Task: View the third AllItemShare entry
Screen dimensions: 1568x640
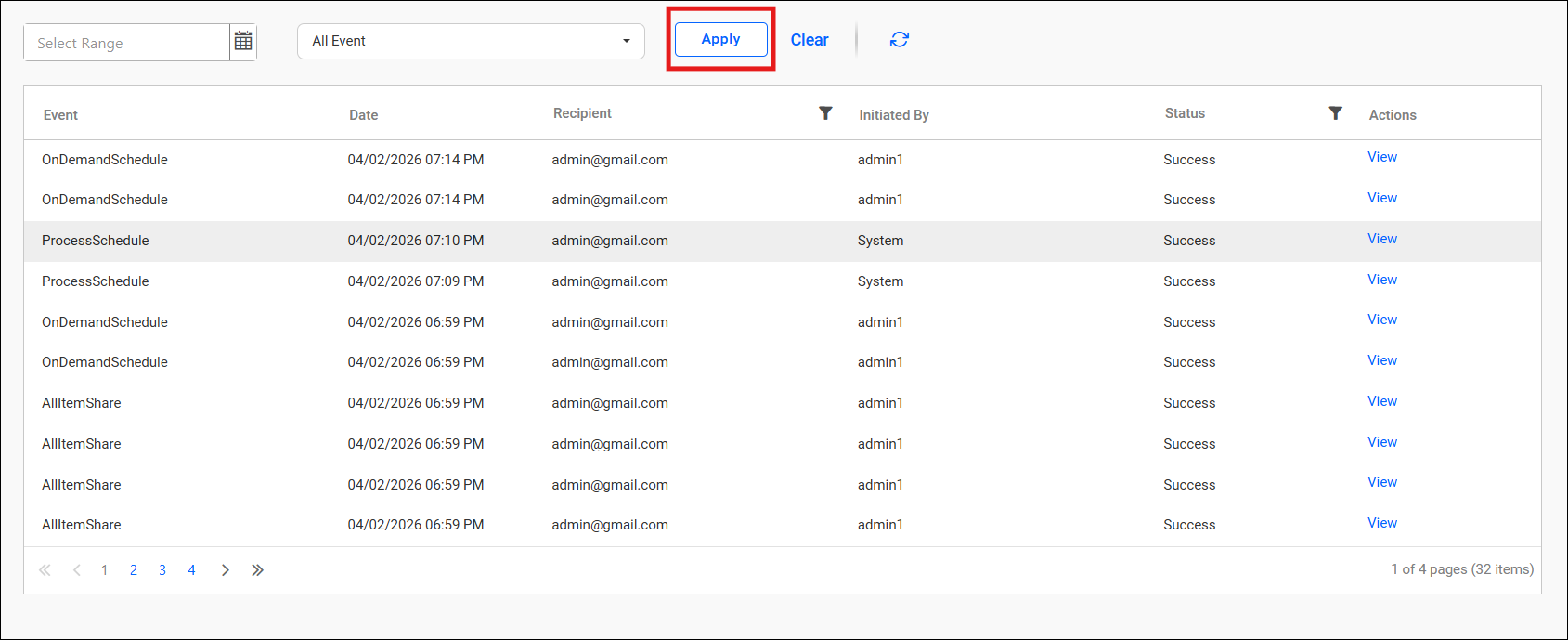Action: coord(1382,482)
